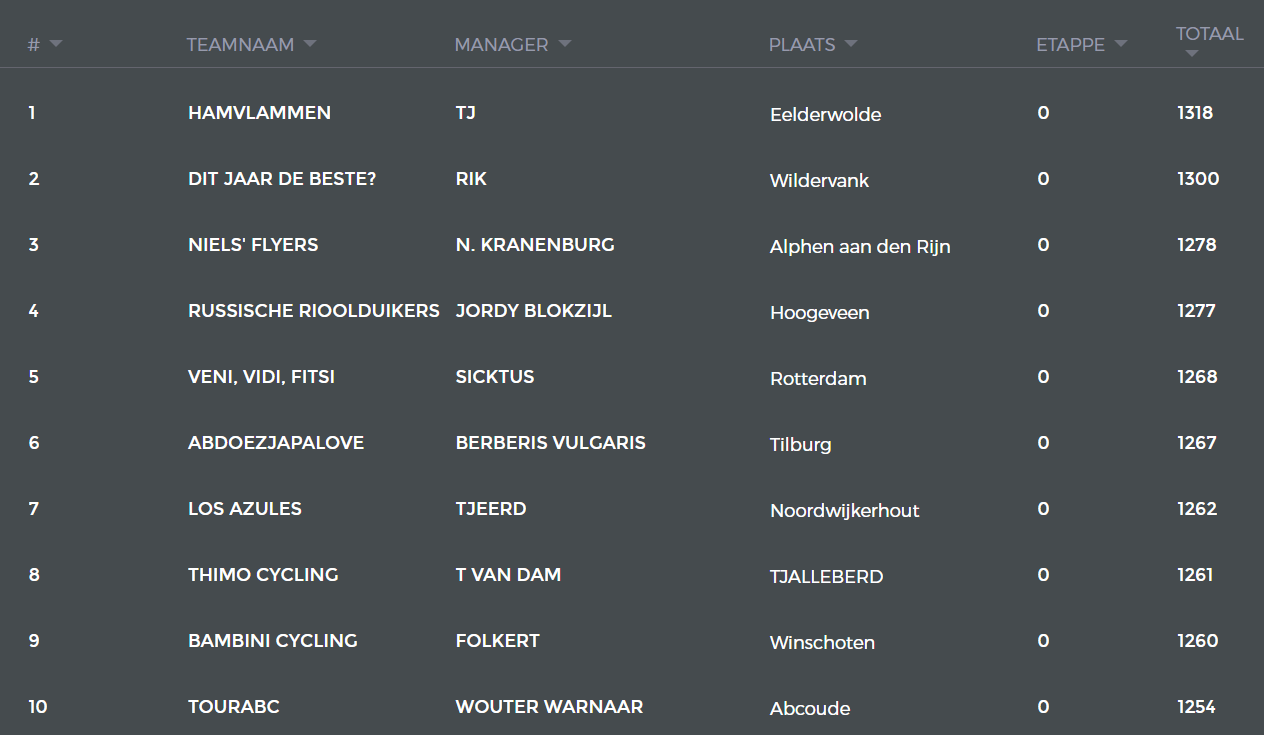Click the sort arrow next to MANAGER

pos(565,44)
